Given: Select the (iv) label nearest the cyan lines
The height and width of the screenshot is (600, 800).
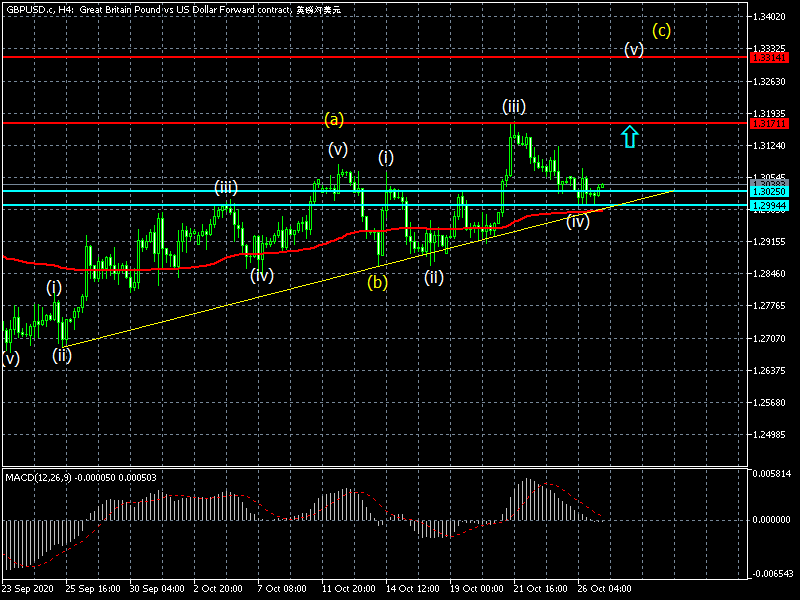Looking at the screenshot, I should (x=578, y=222).
